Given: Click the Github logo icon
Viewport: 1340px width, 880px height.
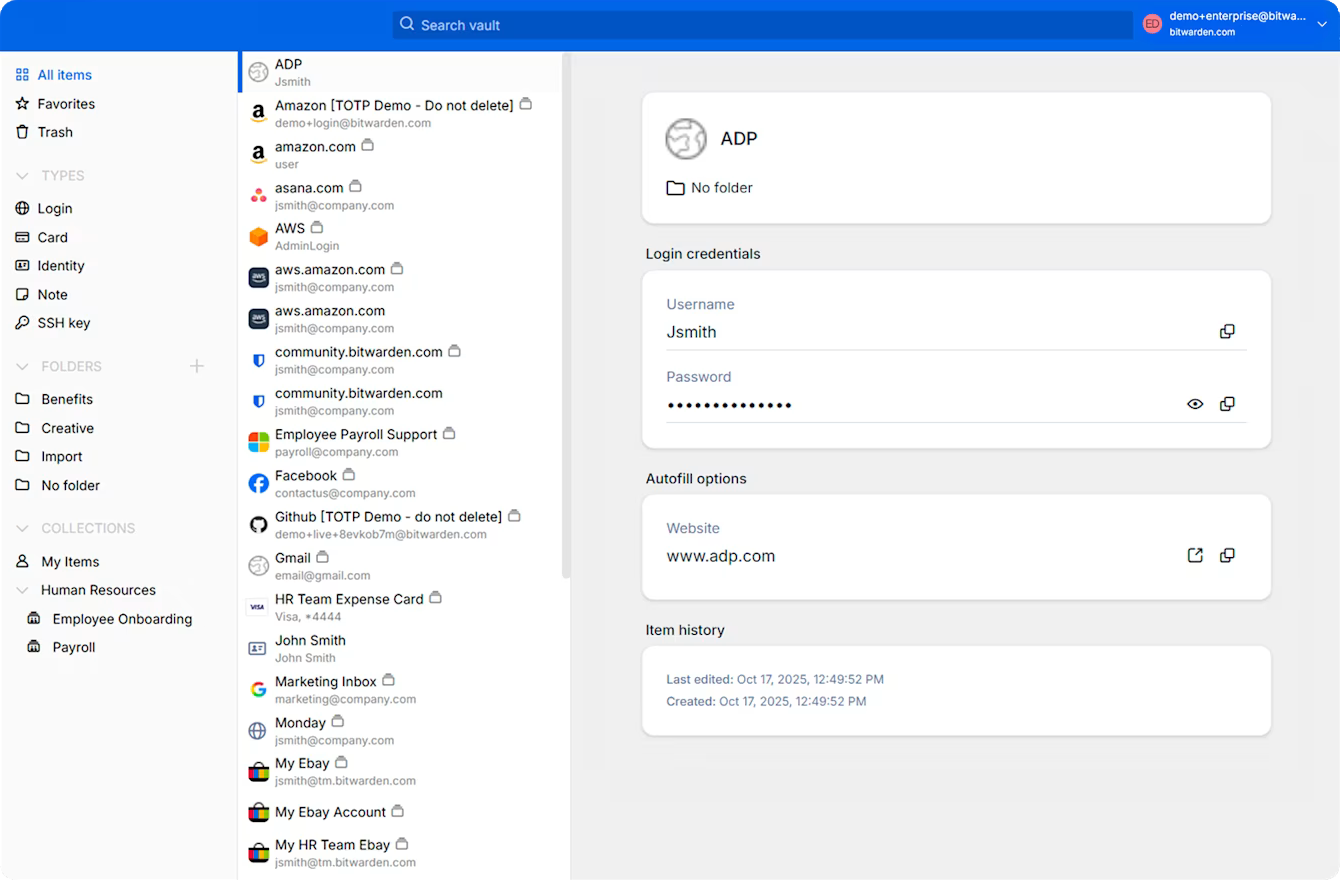Looking at the screenshot, I should pos(258,524).
